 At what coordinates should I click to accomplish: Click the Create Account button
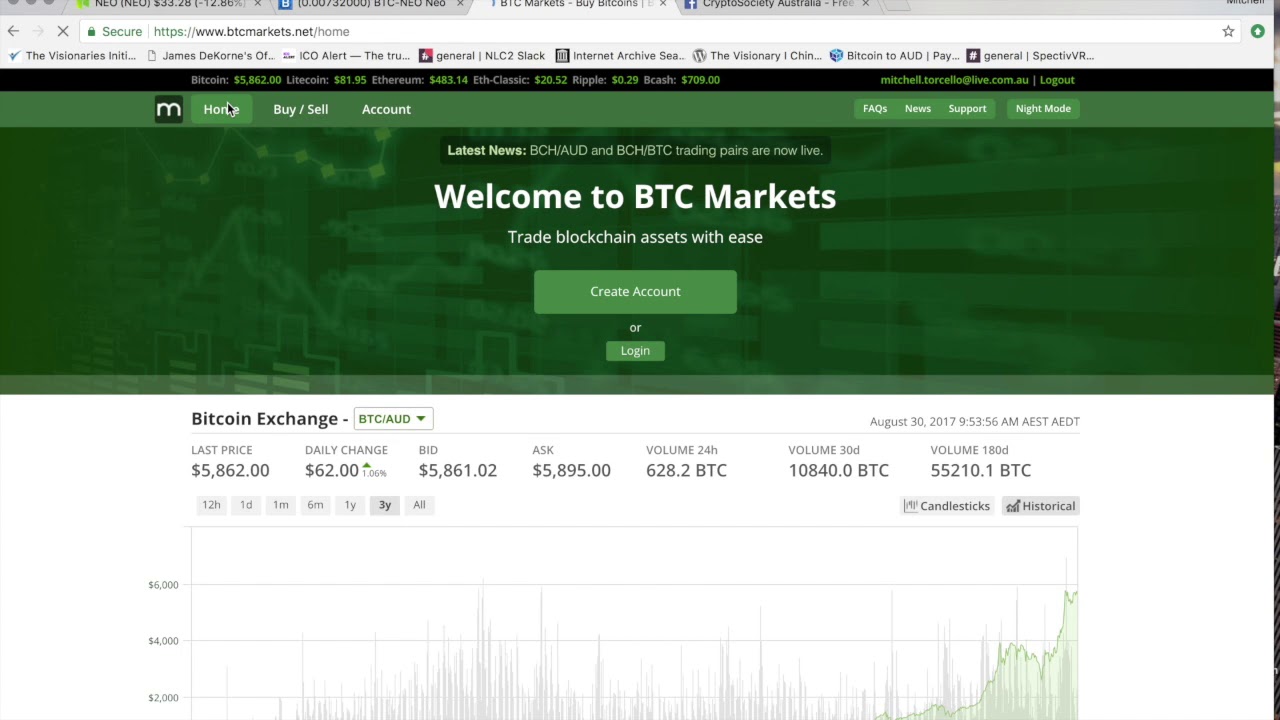coord(635,291)
